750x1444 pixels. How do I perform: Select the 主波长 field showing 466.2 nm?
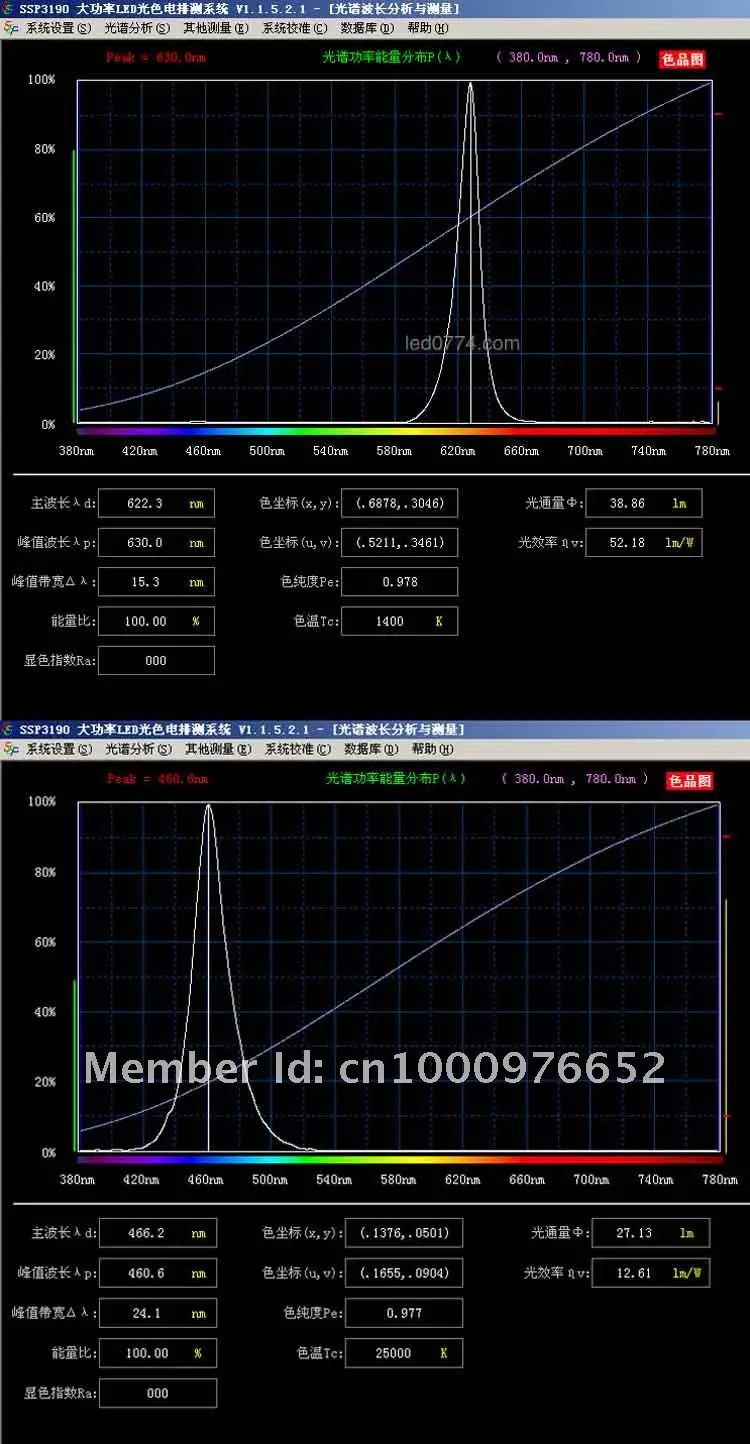tap(158, 1233)
